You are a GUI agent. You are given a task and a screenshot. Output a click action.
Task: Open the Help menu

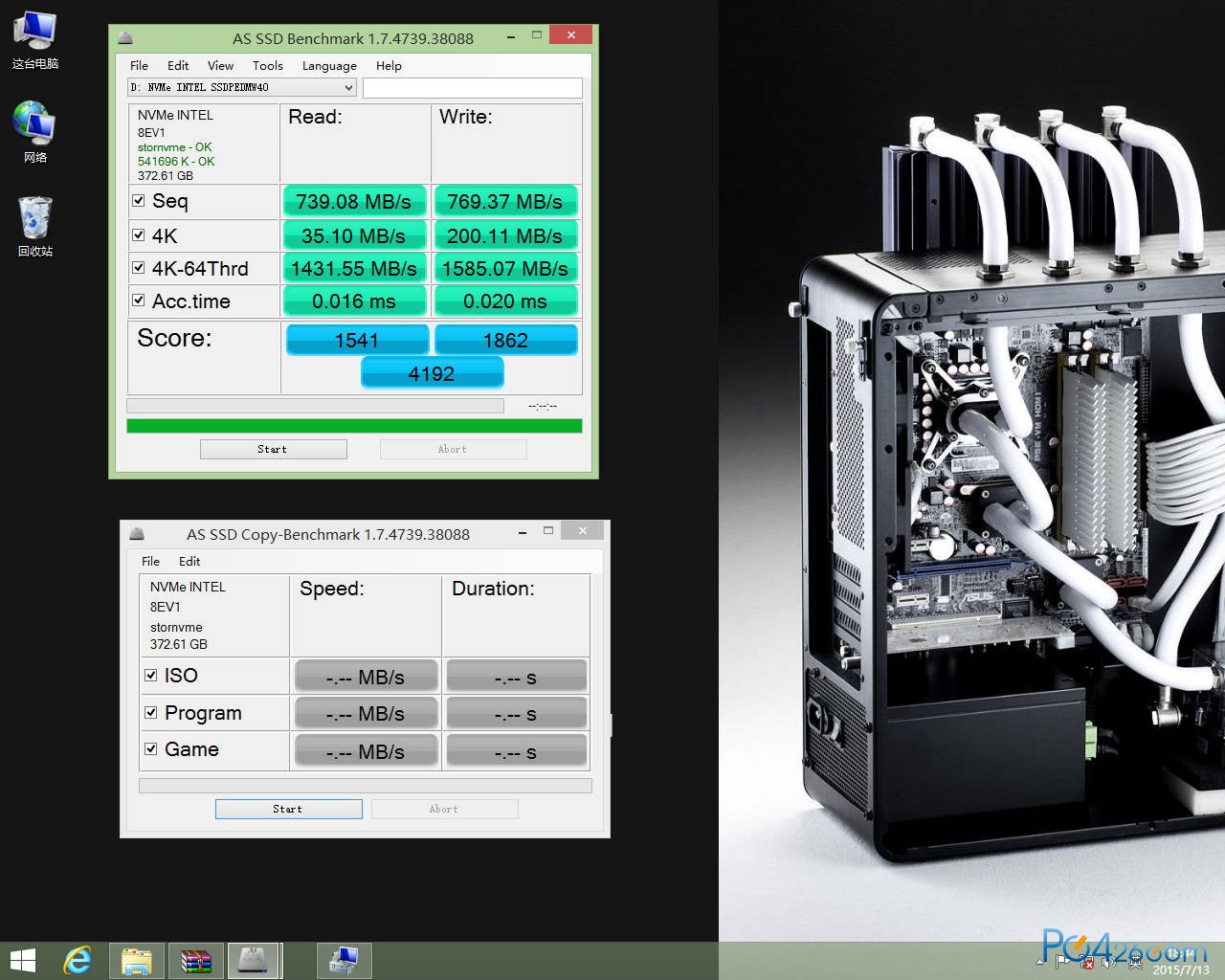pos(389,65)
